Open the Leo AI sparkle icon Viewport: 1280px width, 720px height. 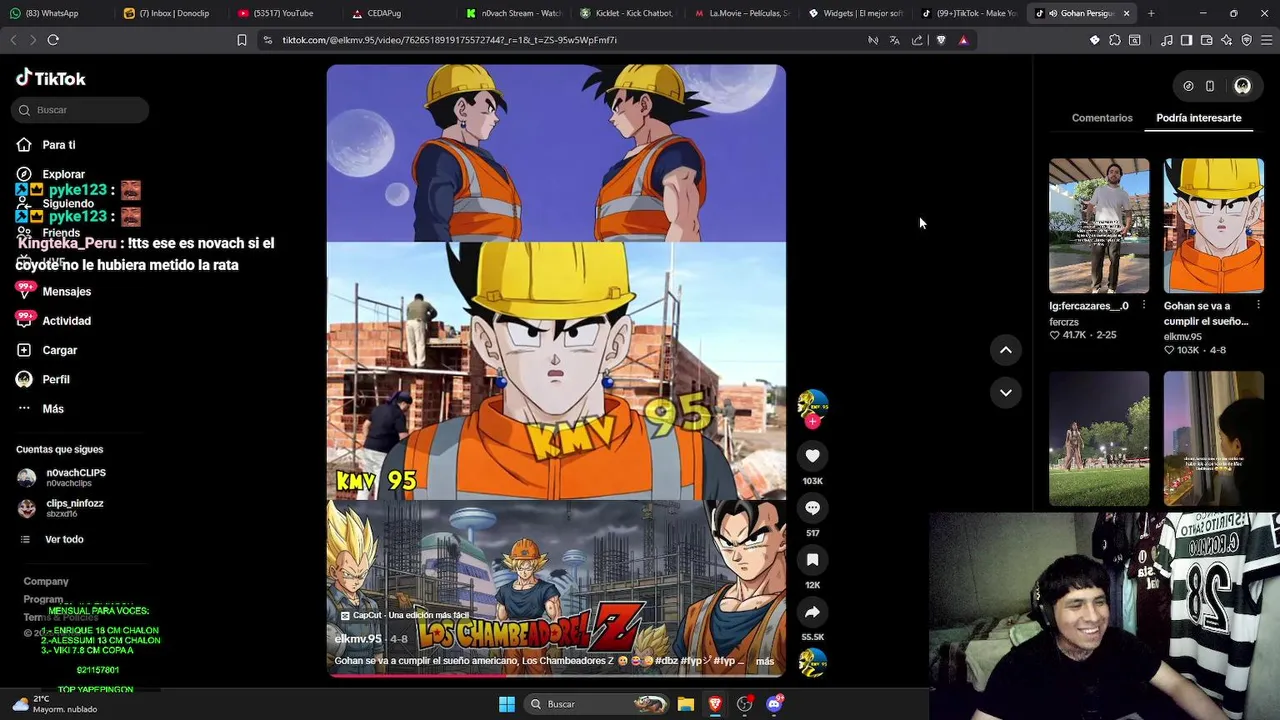pos(1226,40)
